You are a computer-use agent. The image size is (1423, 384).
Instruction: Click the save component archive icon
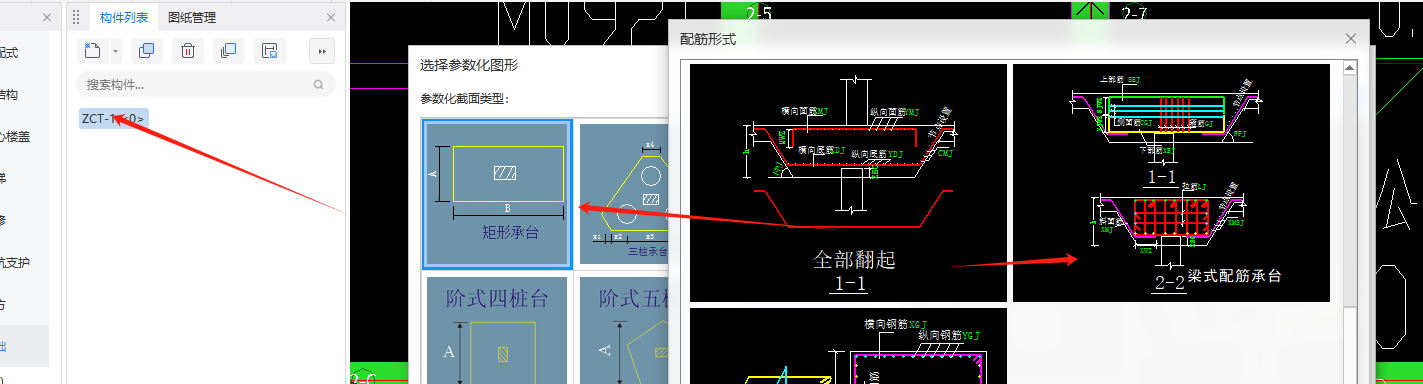269,51
